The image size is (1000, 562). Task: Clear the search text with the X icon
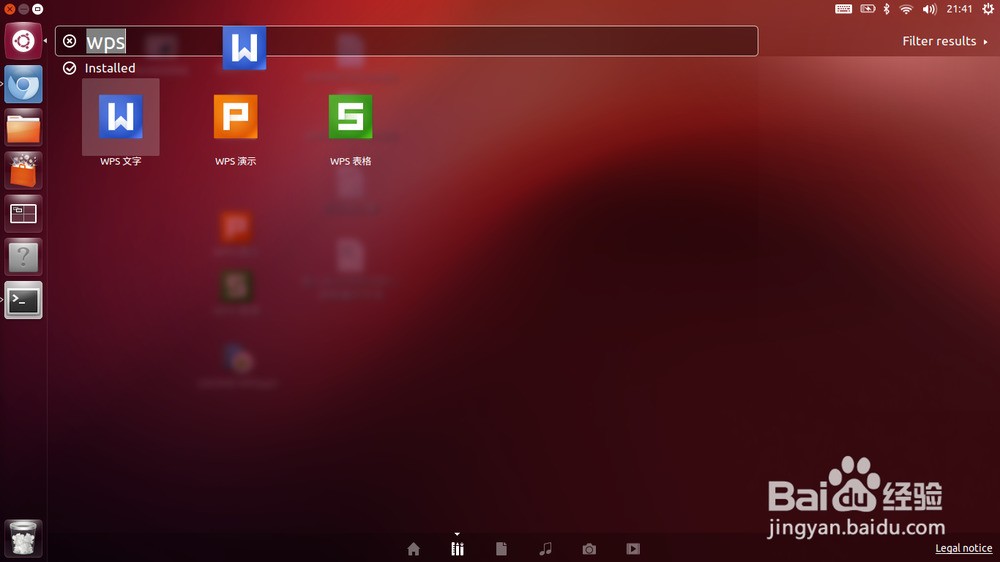[70, 41]
